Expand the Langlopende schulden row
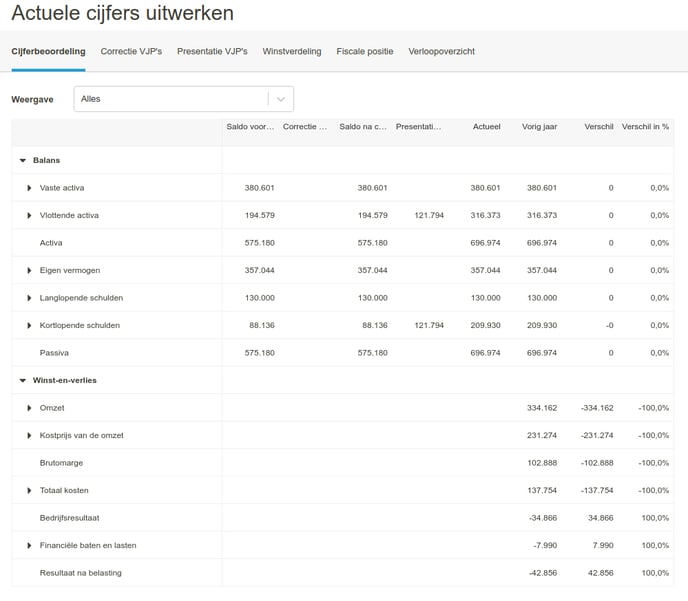The height and width of the screenshot is (601, 688). click(x=29, y=298)
